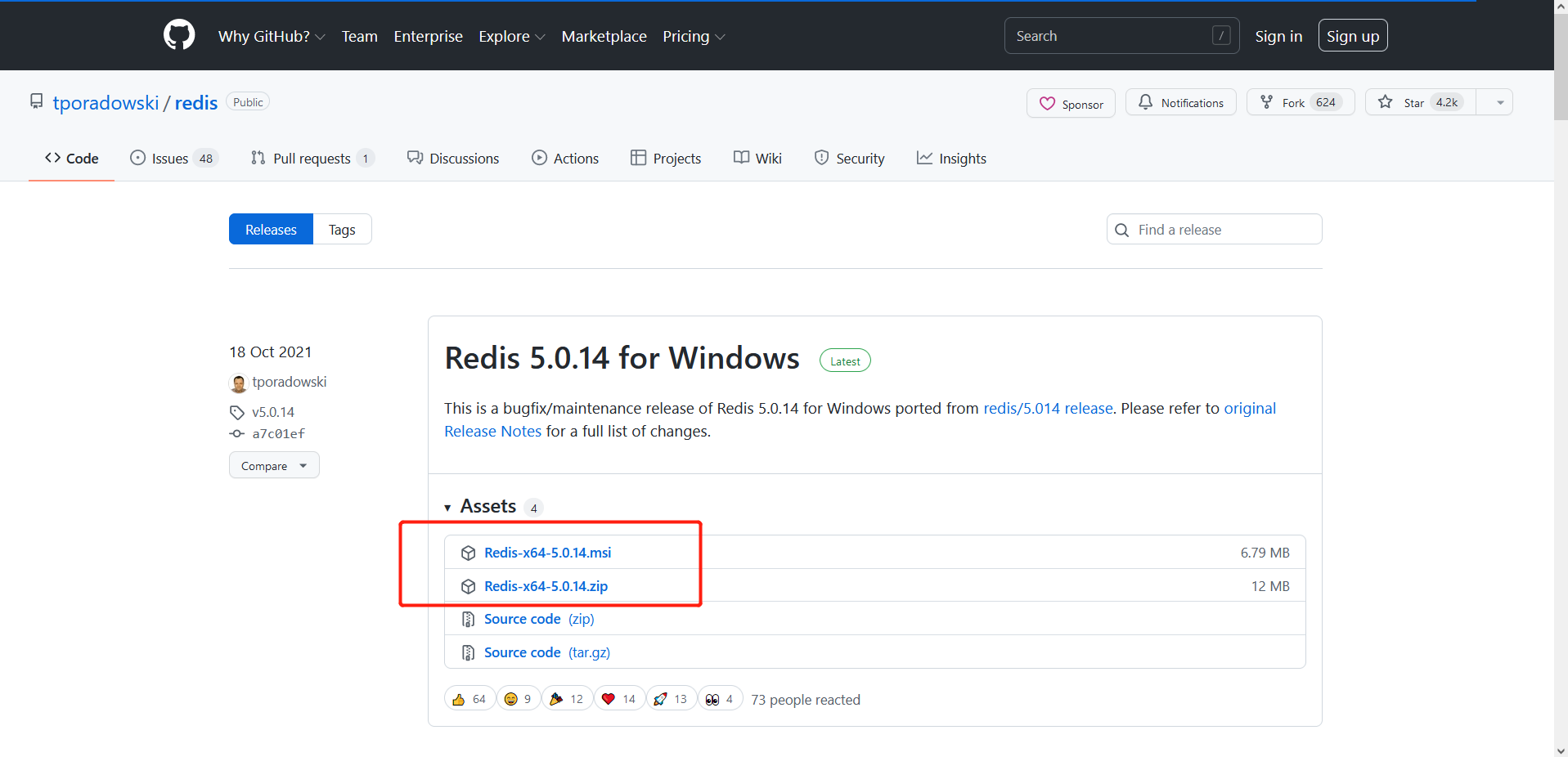Image resolution: width=1568 pixels, height=757 pixels.
Task: Click the GitHub Octocat logo
Action: coord(179,35)
